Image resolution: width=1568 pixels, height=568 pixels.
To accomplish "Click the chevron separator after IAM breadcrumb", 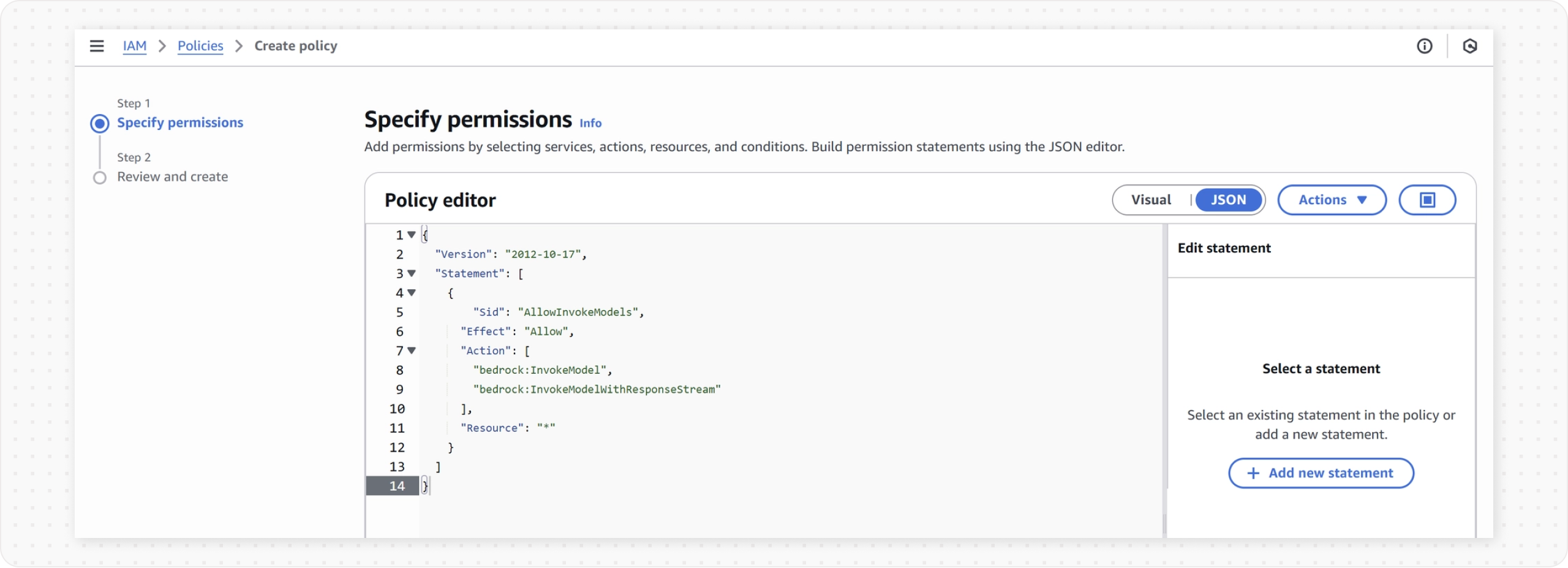I will coord(162,46).
